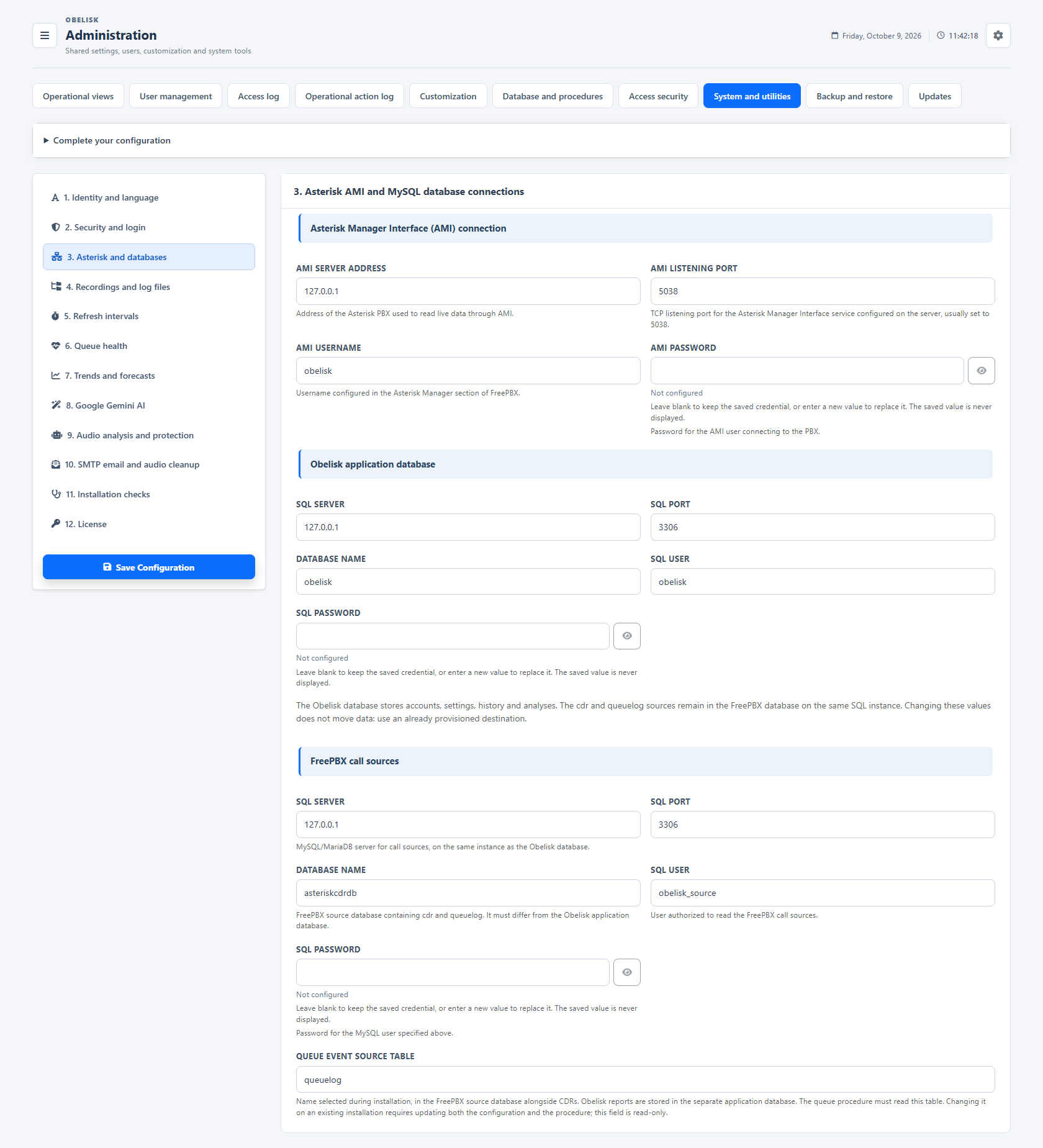1043x1148 pixels.
Task: Switch to the Operational views tab
Action: [78, 96]
